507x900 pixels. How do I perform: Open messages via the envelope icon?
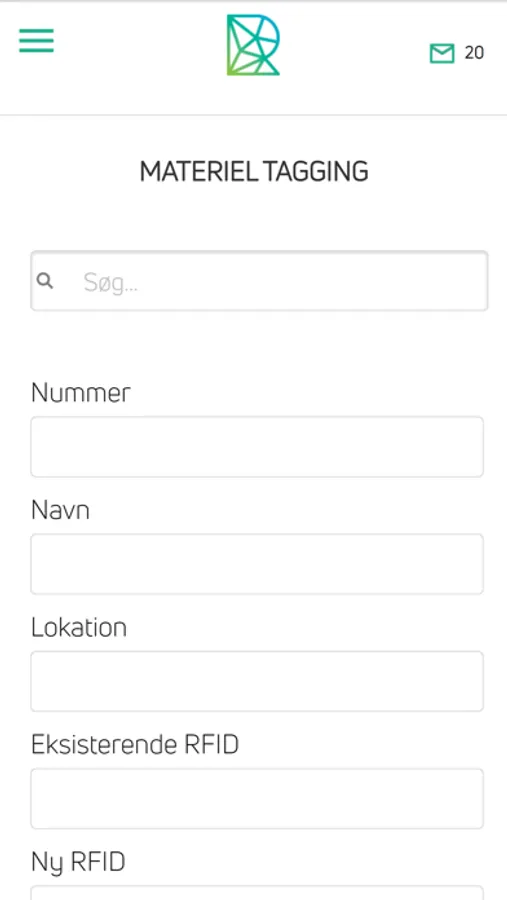(x=442, y=53)
